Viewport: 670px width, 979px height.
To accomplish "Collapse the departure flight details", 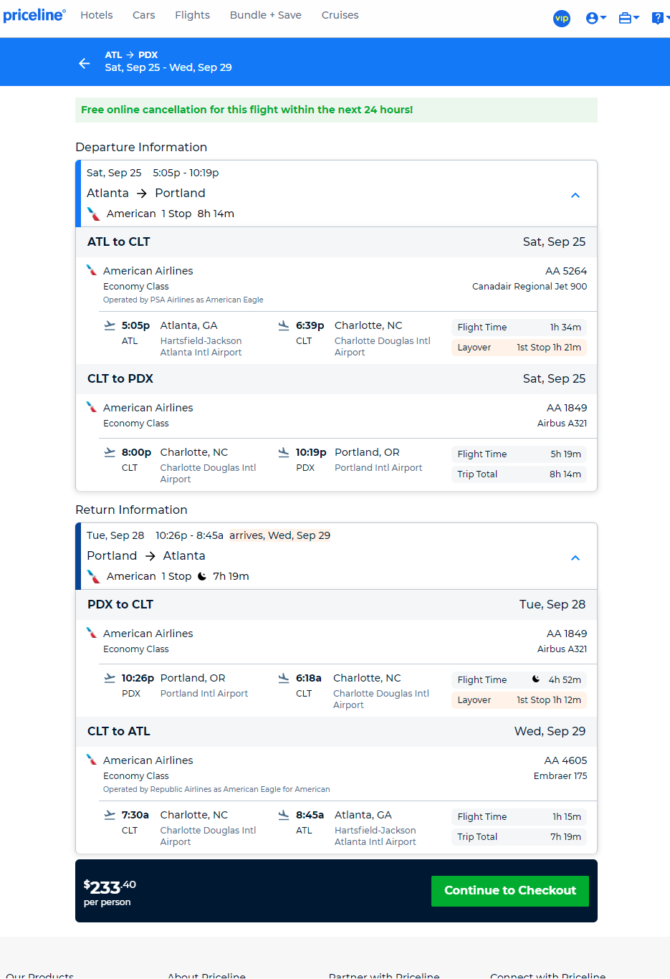I will click(575, 195).
